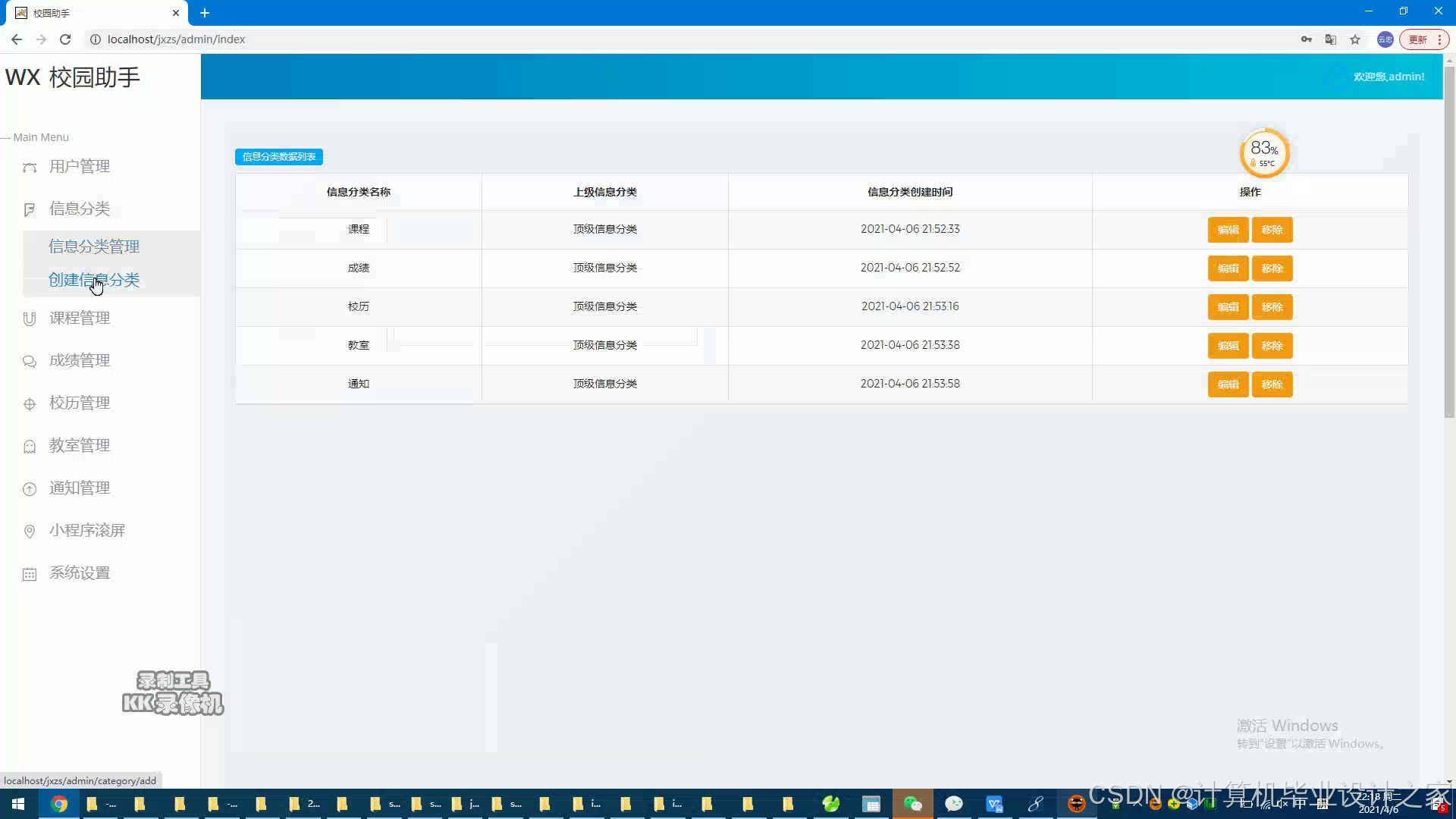Expand 通知管理 in the sidebar
The width and height of the screenshot is (1456, 819).
[80, 488]
